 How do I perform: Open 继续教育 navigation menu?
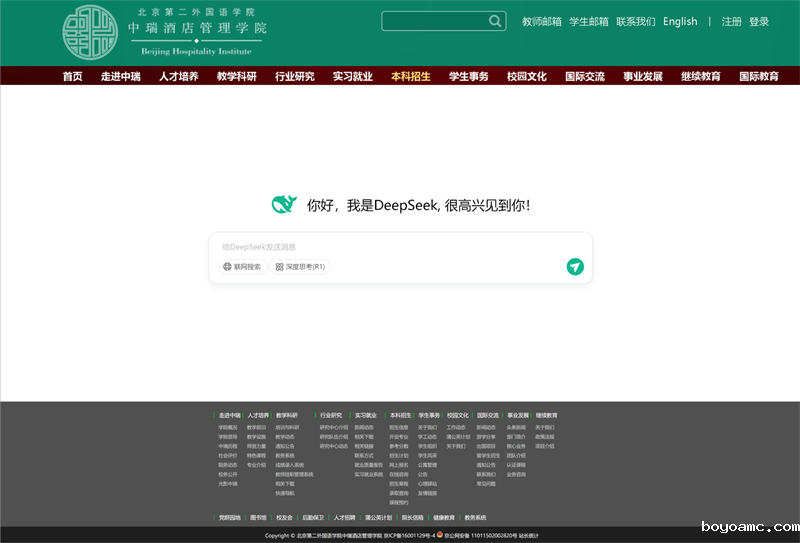tap(701, 76)
